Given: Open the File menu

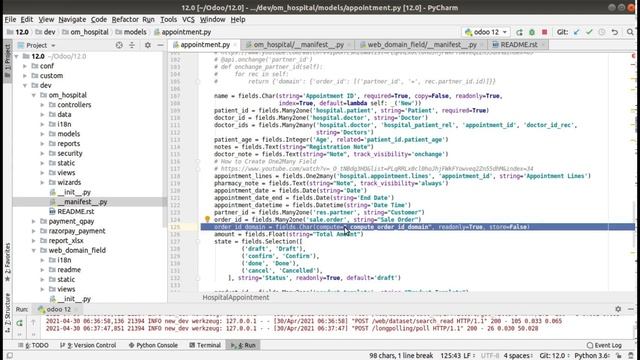Looking at the screenshot, I should pos(10,20).
